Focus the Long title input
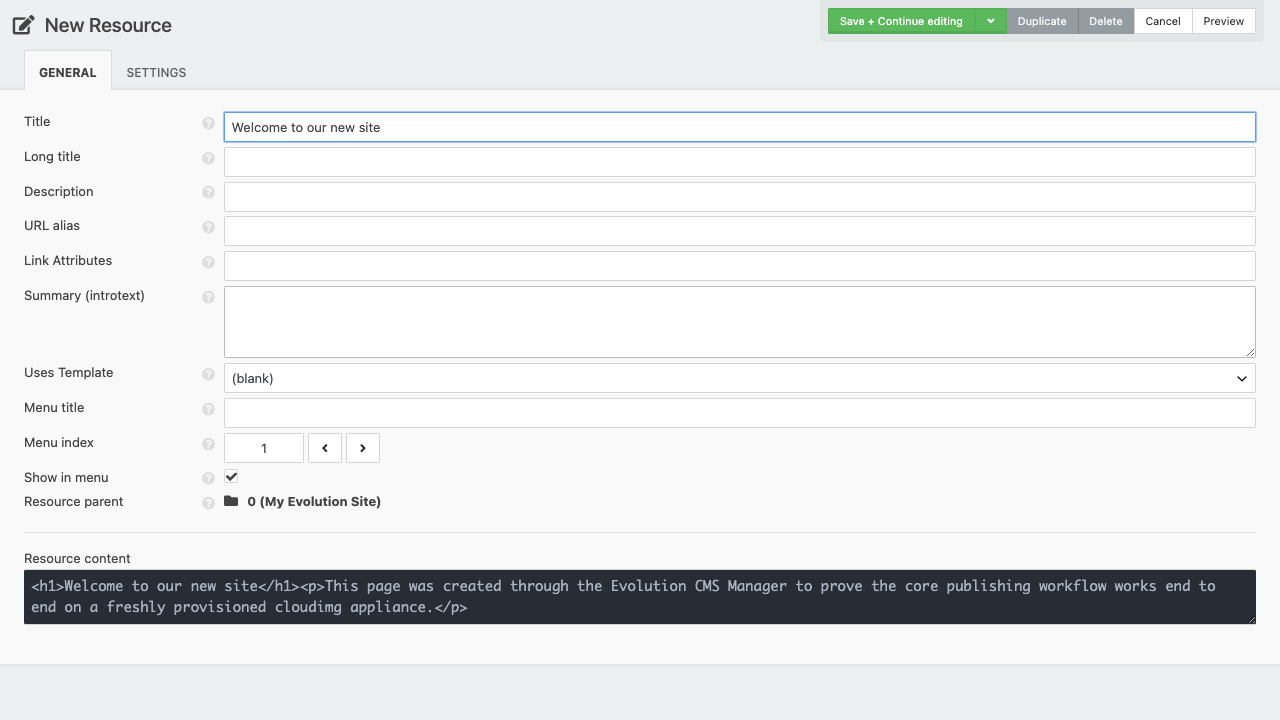Image resolution: width=1280 pixels, height=720 pixels. 740,162
